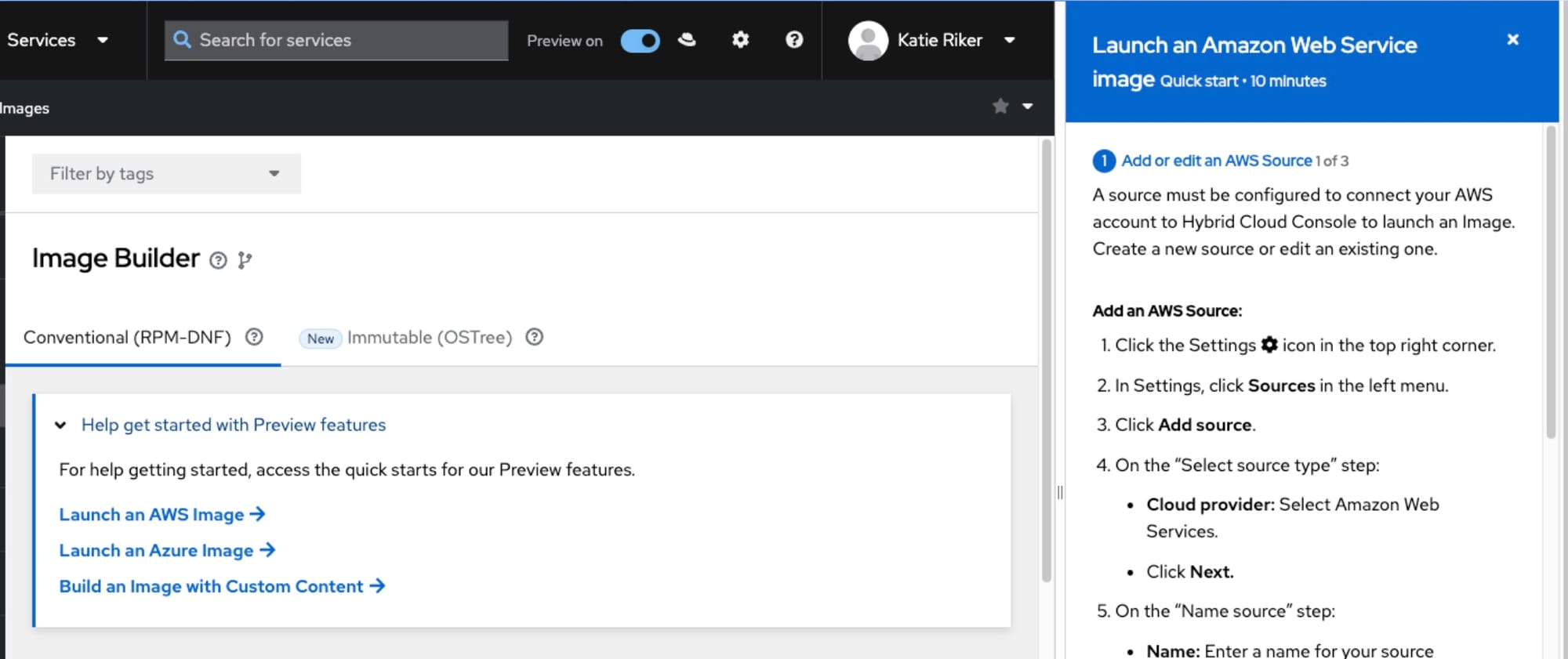Viewport: 1568px width, 659px height.
Task: Open dropdown arrow beside favorites star
Action: pyautogui.click(x=1027, y=106)
